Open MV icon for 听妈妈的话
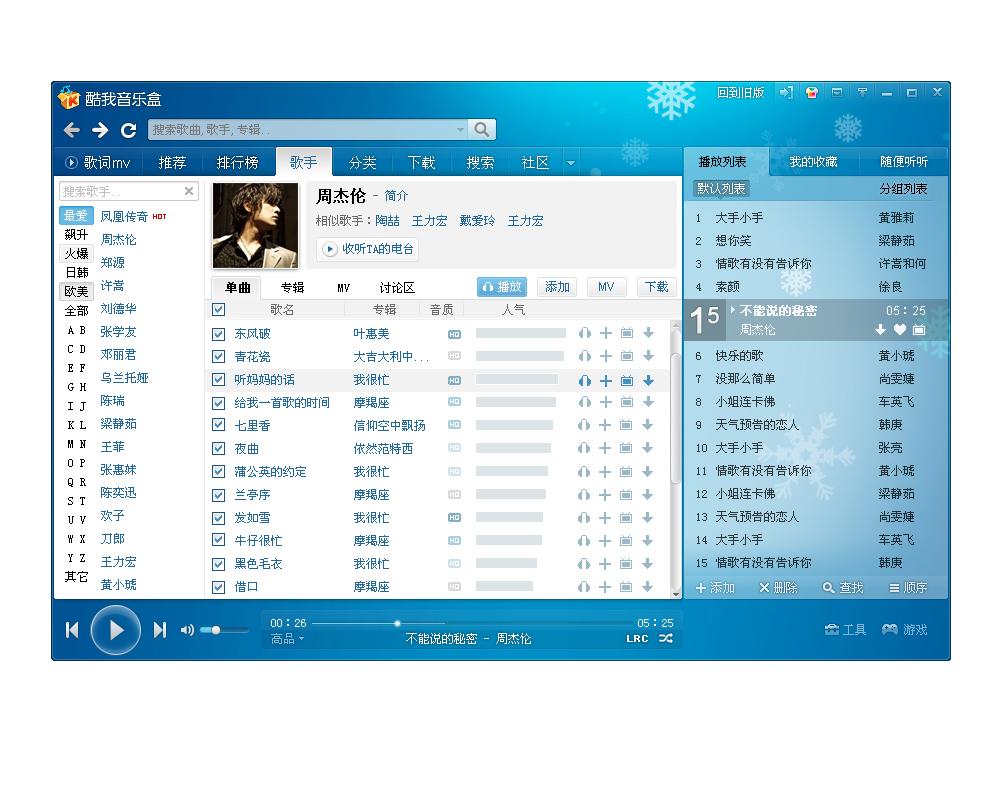The height and width of the screenshot is (800, 1000). (x=627, y=380)
